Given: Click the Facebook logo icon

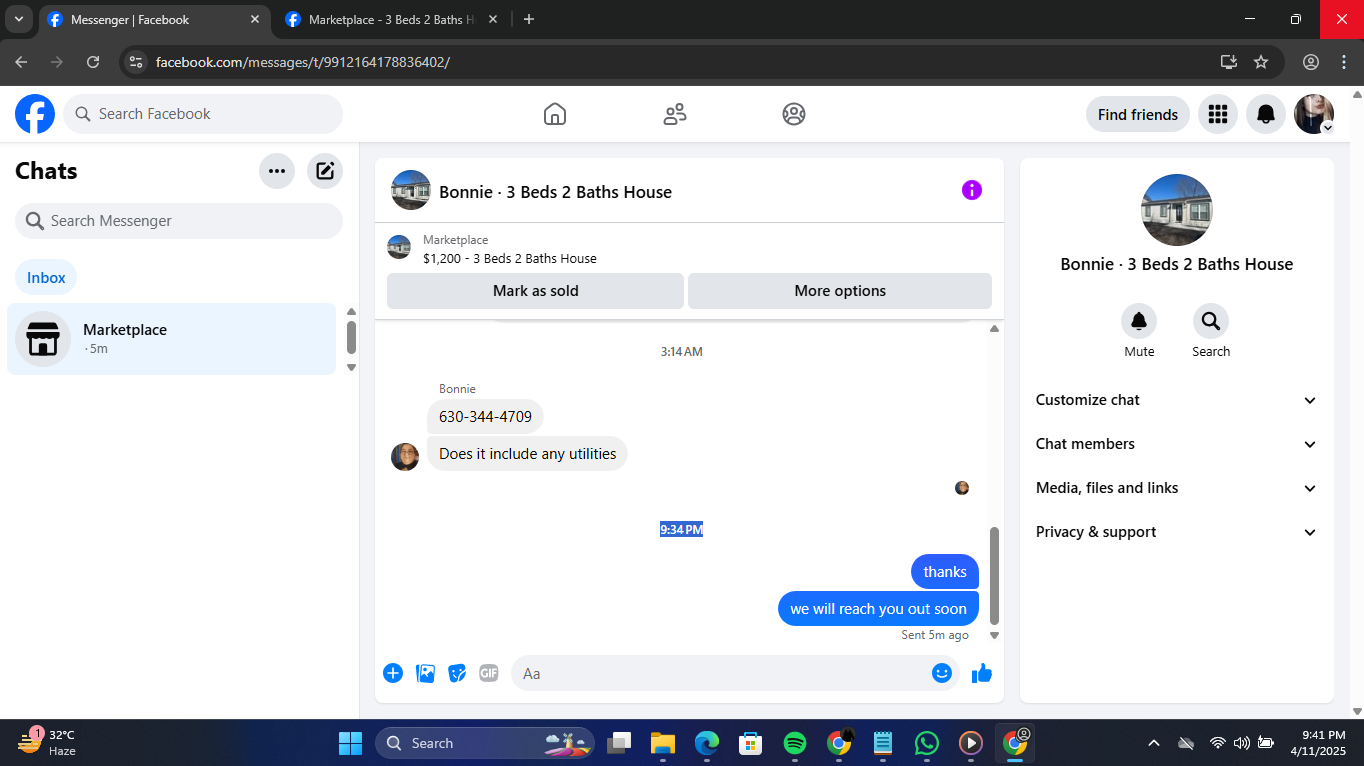Looking at the screenshot, I should coord(35,114).
